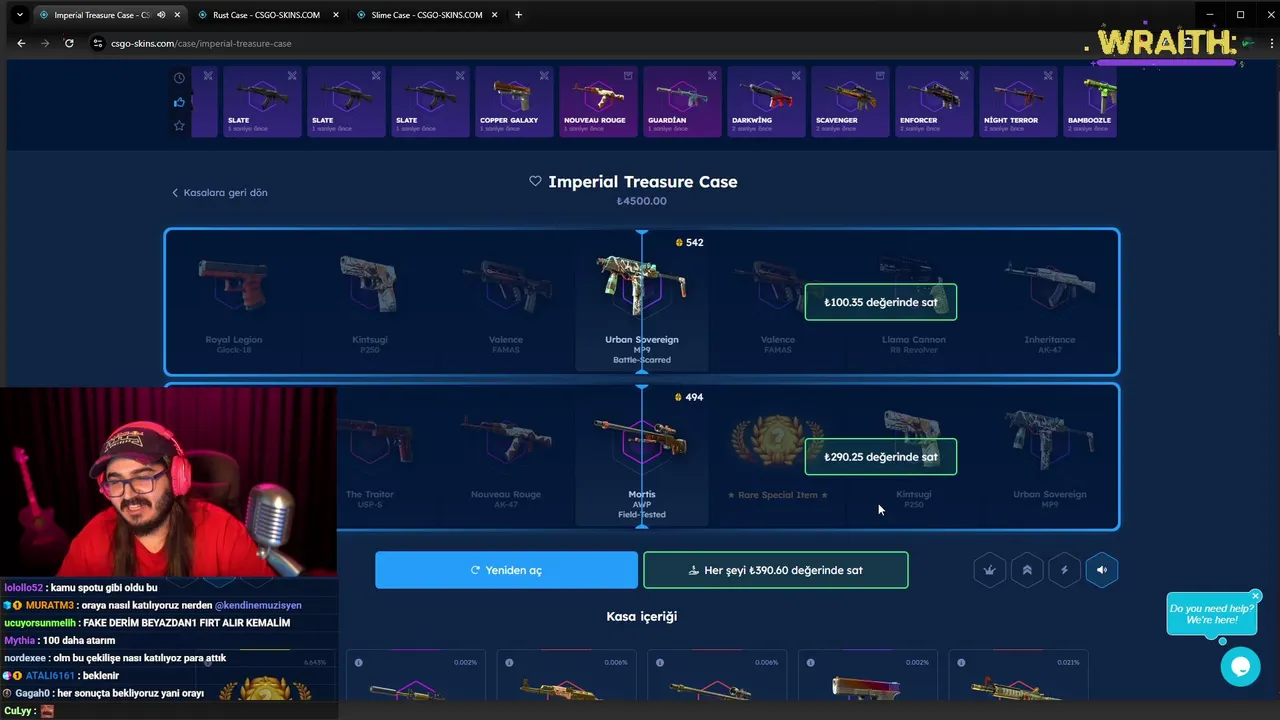Open the Scavenger drop card
This screenshot has height=720, width=1280.
850,102
